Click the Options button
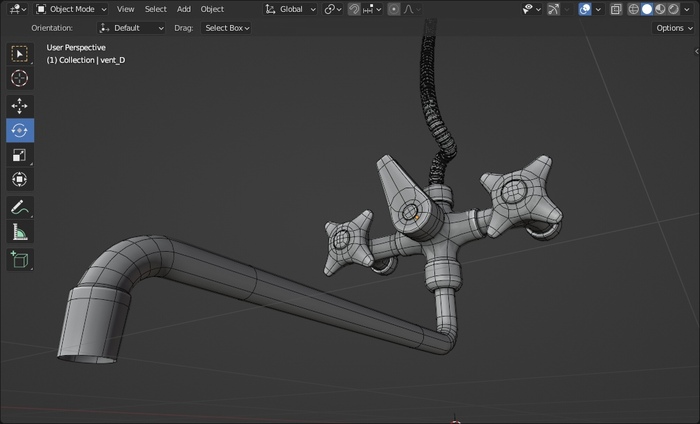The height and width of the screenshot is (424, 700). point(673,28)
